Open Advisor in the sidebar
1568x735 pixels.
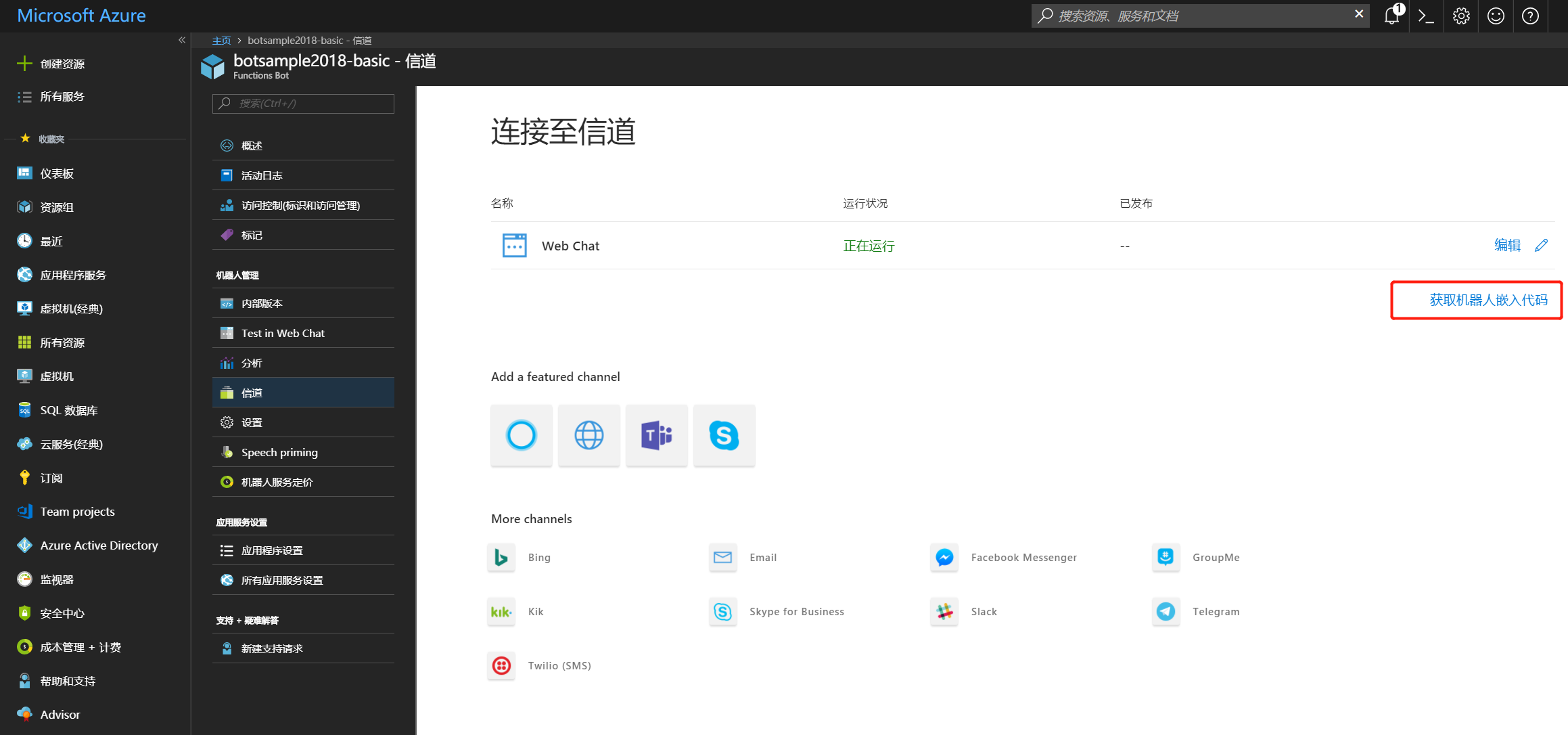point(60,715)
